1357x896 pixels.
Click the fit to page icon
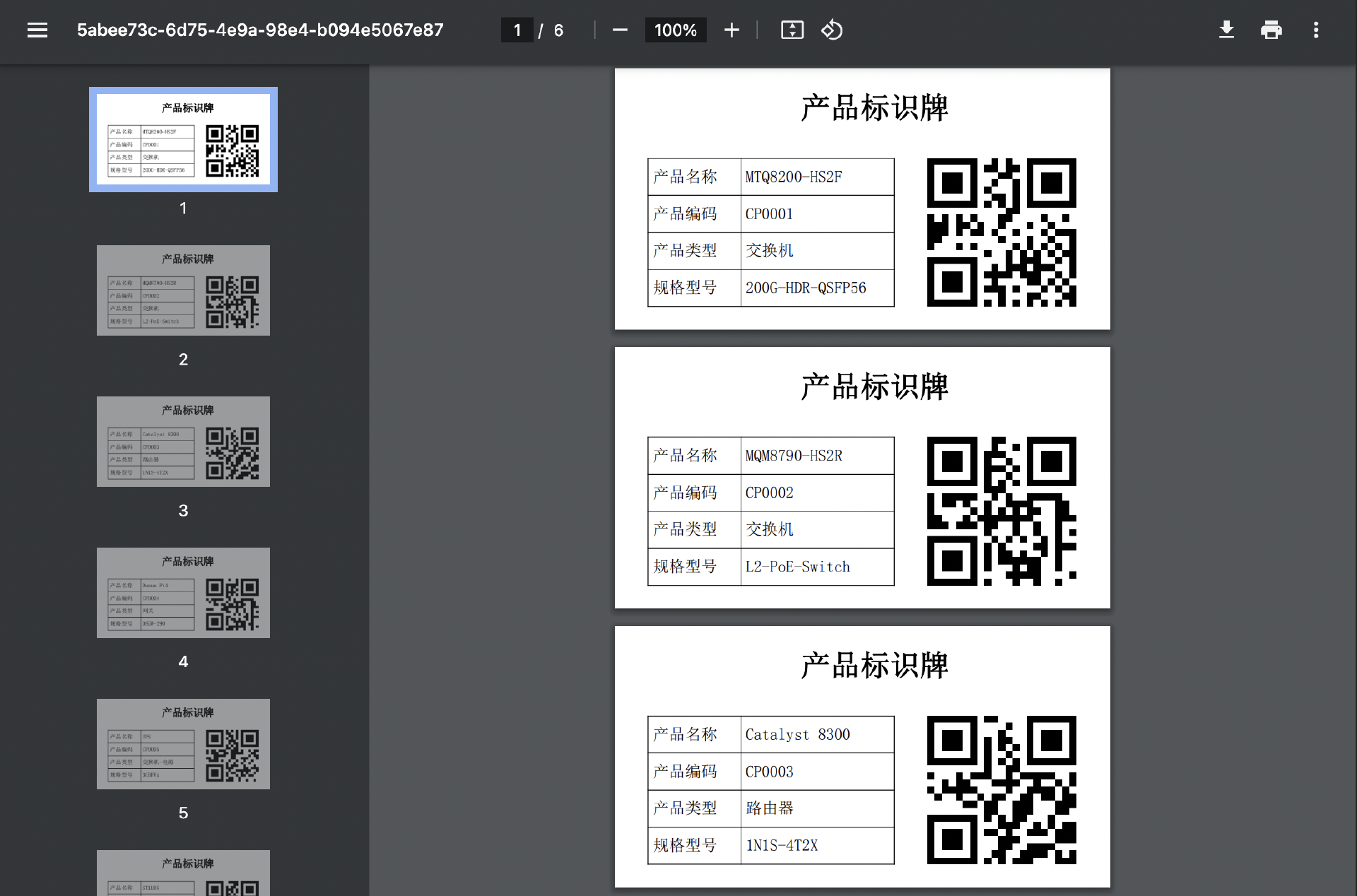(x=792, y=30)
